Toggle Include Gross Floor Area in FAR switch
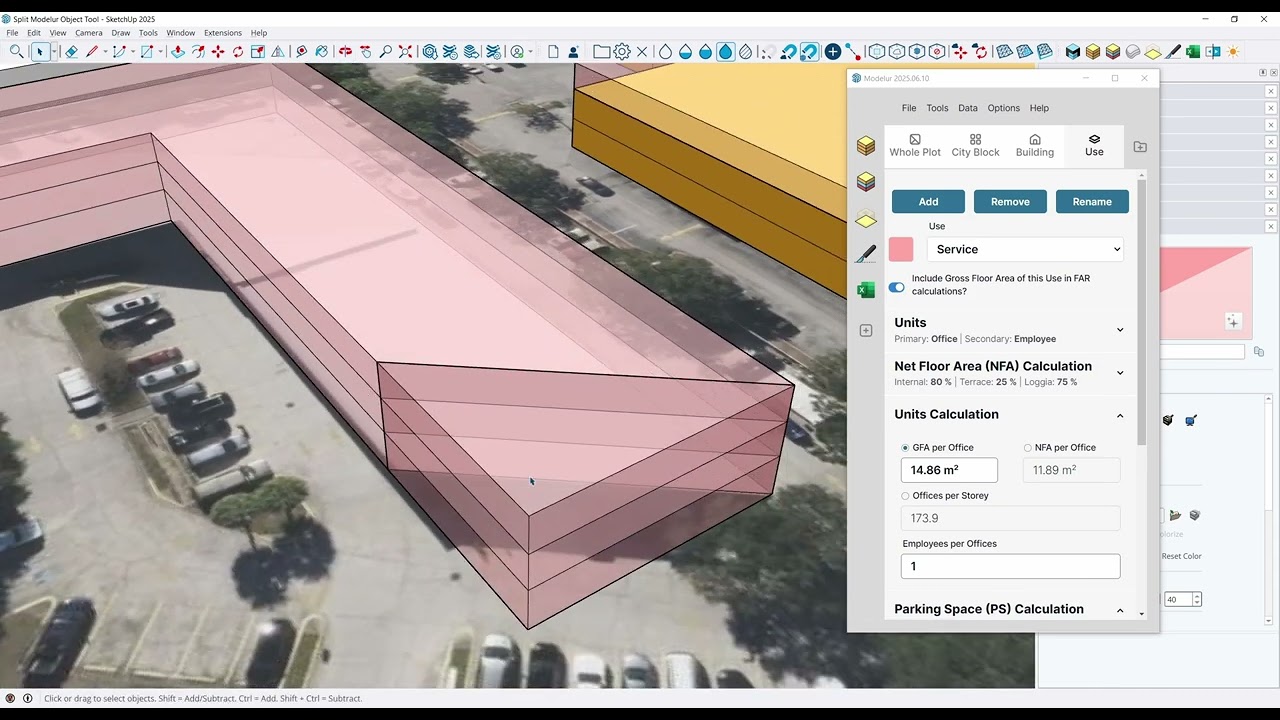Viewport: 1280px width, 720px height. coord(897,287)
